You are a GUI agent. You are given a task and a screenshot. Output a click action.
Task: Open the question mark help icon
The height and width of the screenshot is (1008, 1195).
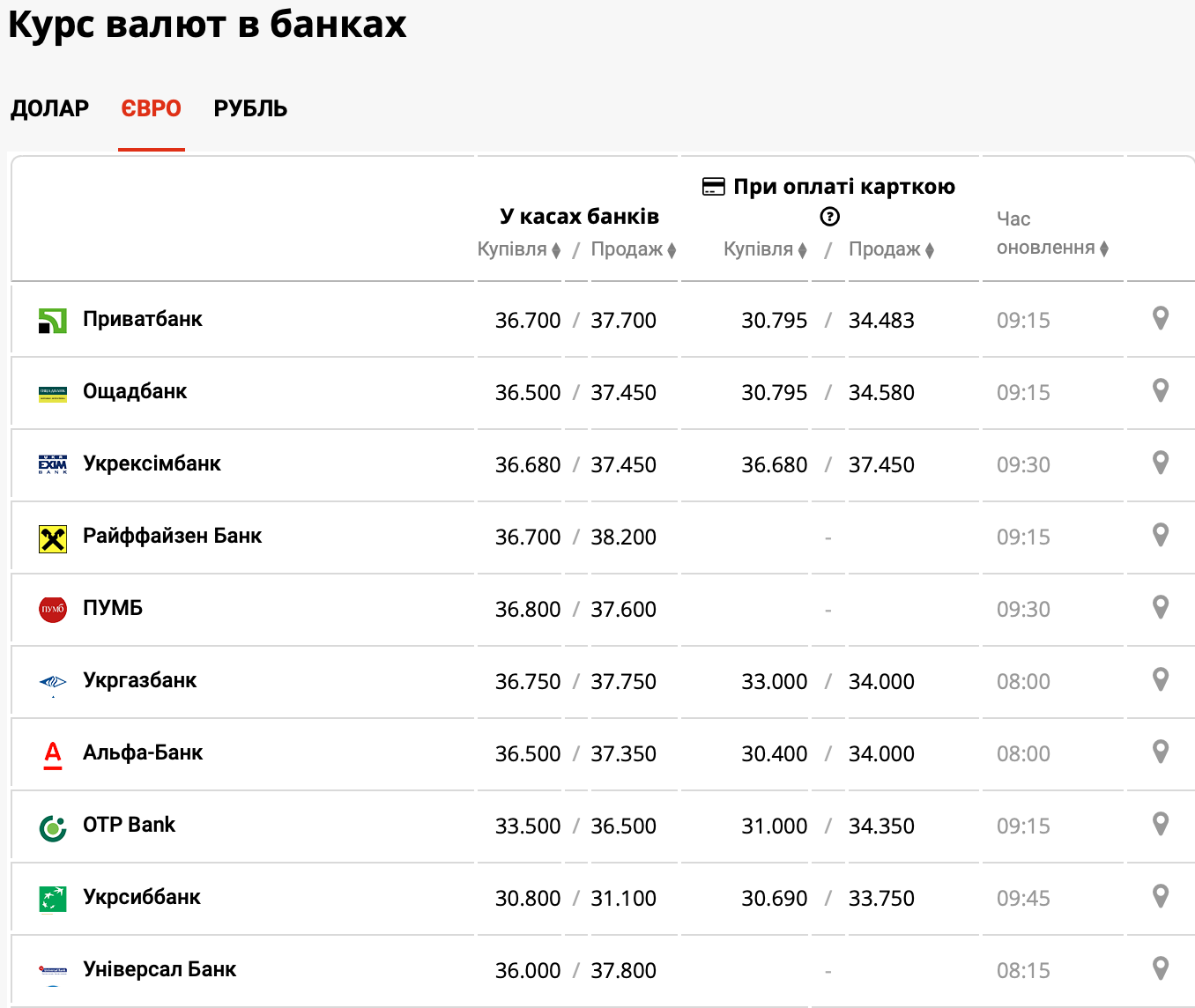tap(829, 217)
